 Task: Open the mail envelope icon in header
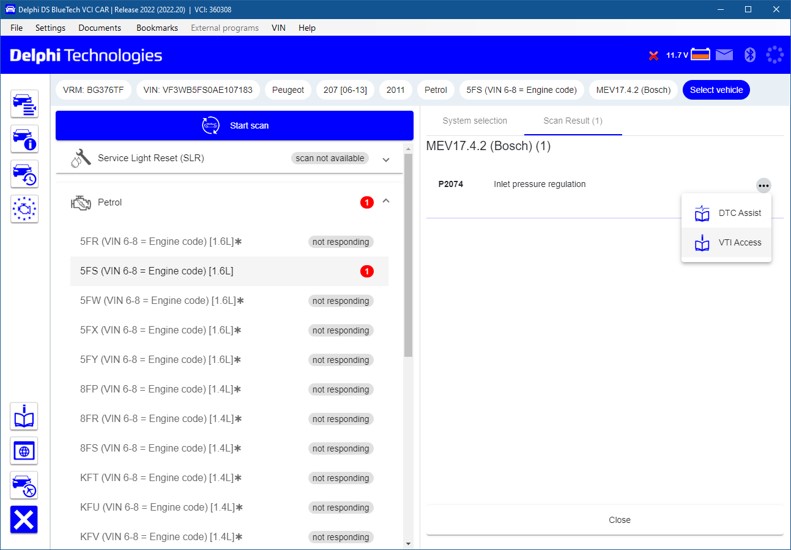click(724, 54)
